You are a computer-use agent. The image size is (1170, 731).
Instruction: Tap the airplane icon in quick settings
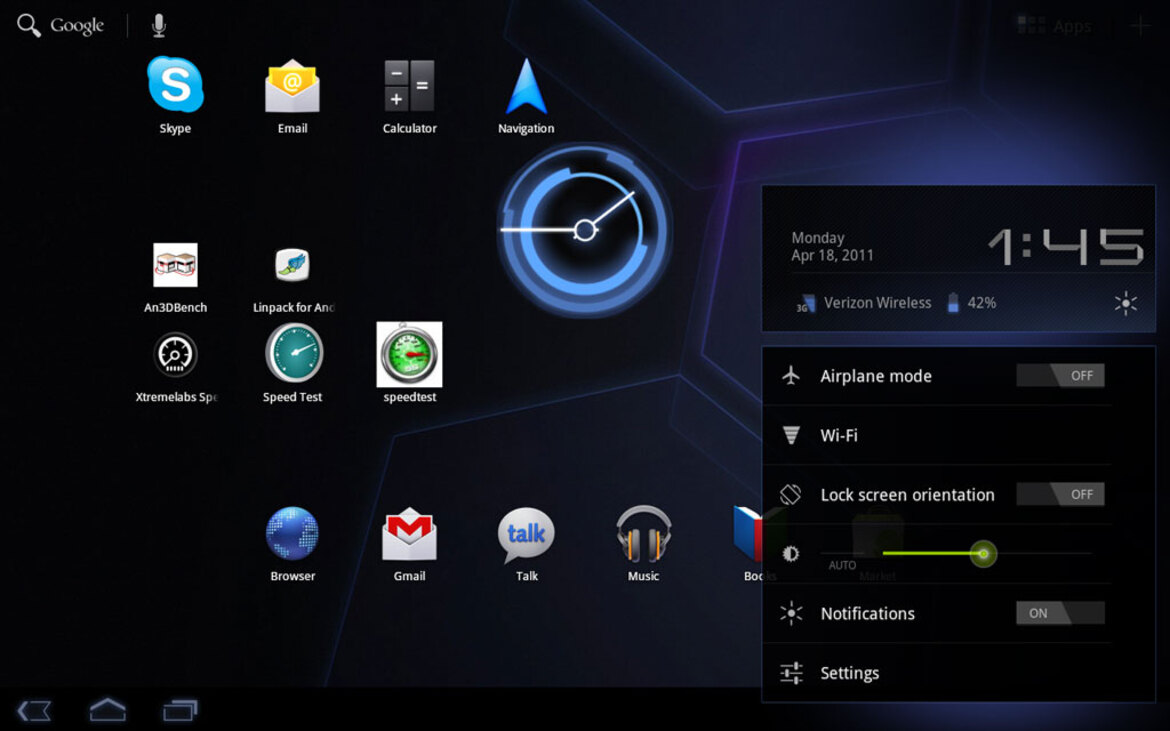click(791, 376)
